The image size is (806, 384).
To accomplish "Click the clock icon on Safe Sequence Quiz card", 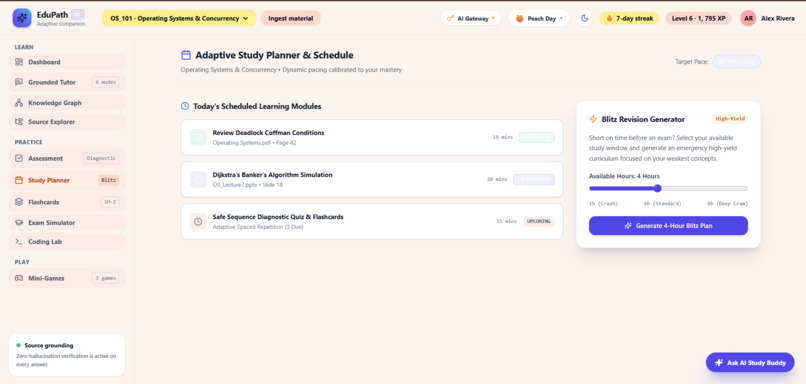I will [198, 222].
